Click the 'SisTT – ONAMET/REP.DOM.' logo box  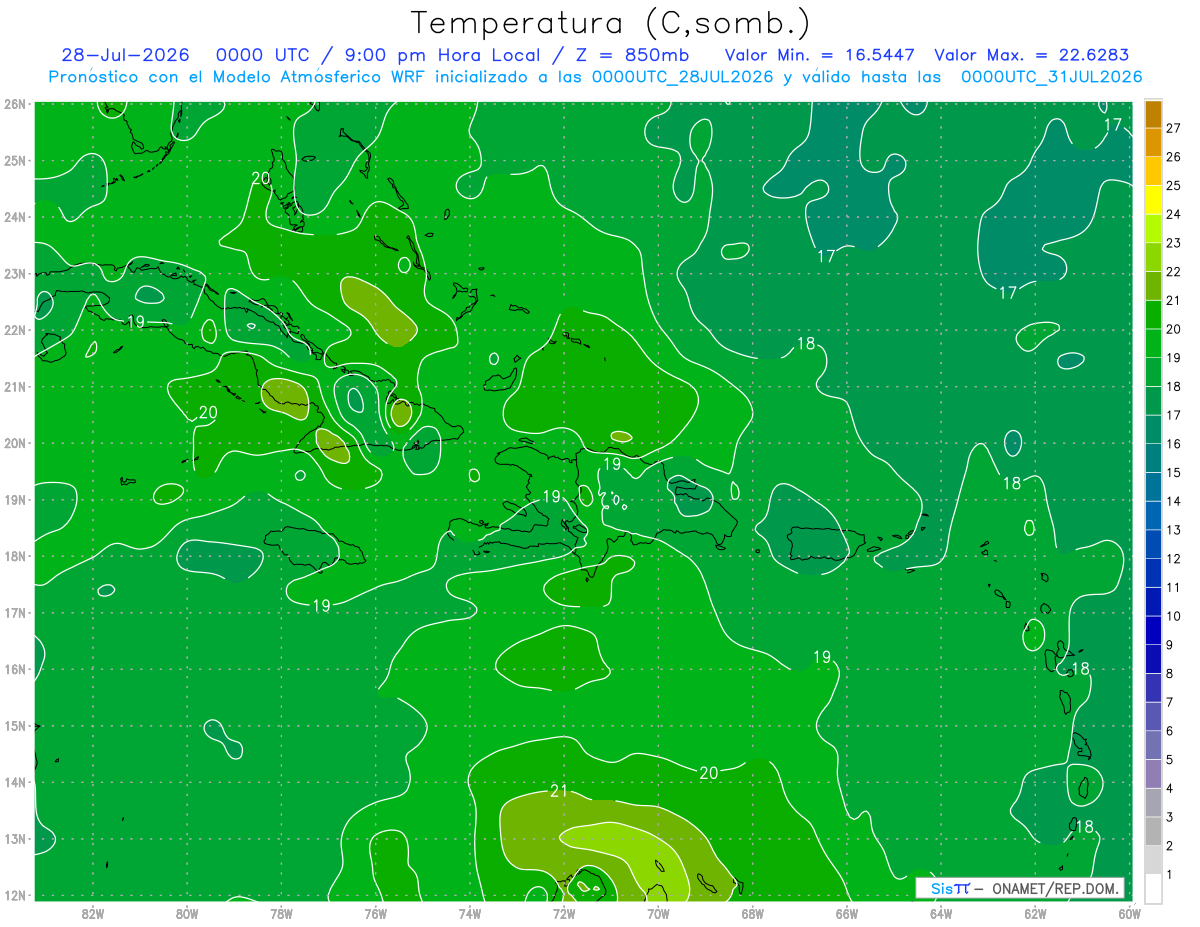point(1020,888)
